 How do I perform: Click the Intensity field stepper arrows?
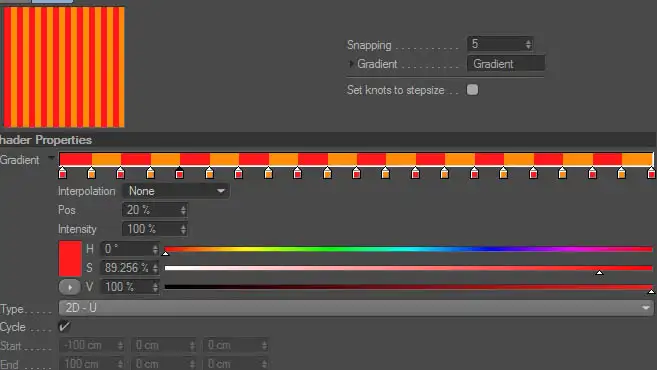pyautogui.click(x=183, y=229)
